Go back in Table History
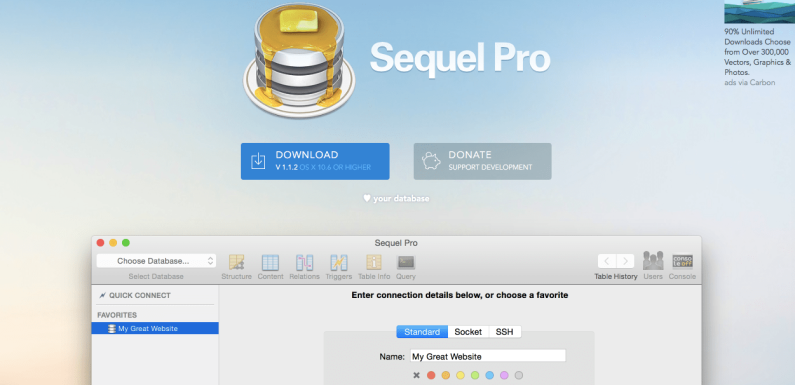 tap(607, 261)
